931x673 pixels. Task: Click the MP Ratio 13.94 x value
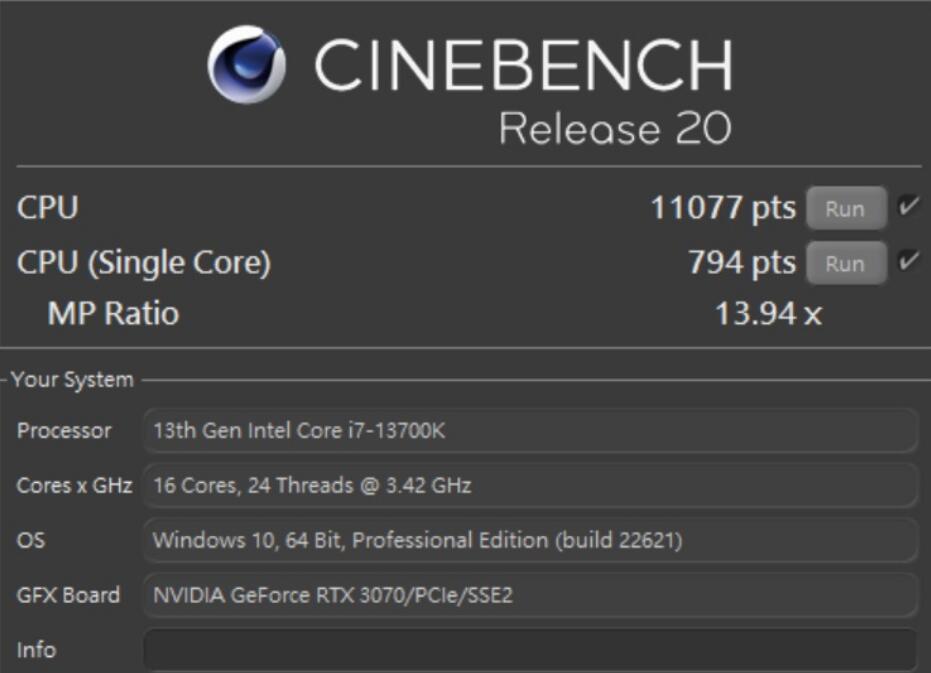click(x=769, y=314)
